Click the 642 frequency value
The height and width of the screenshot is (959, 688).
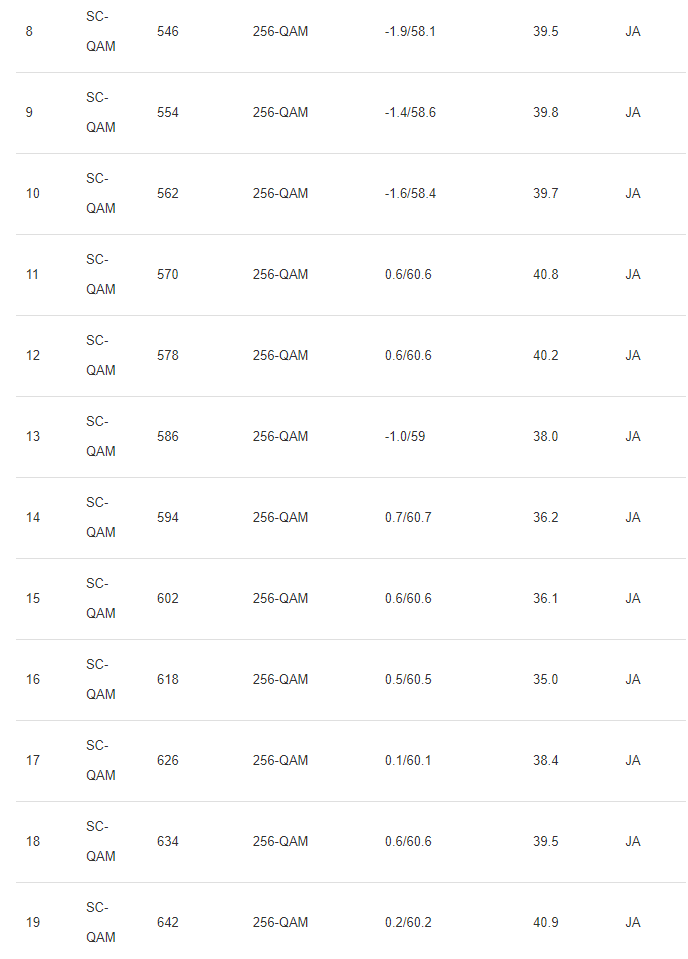click(168, 923)
